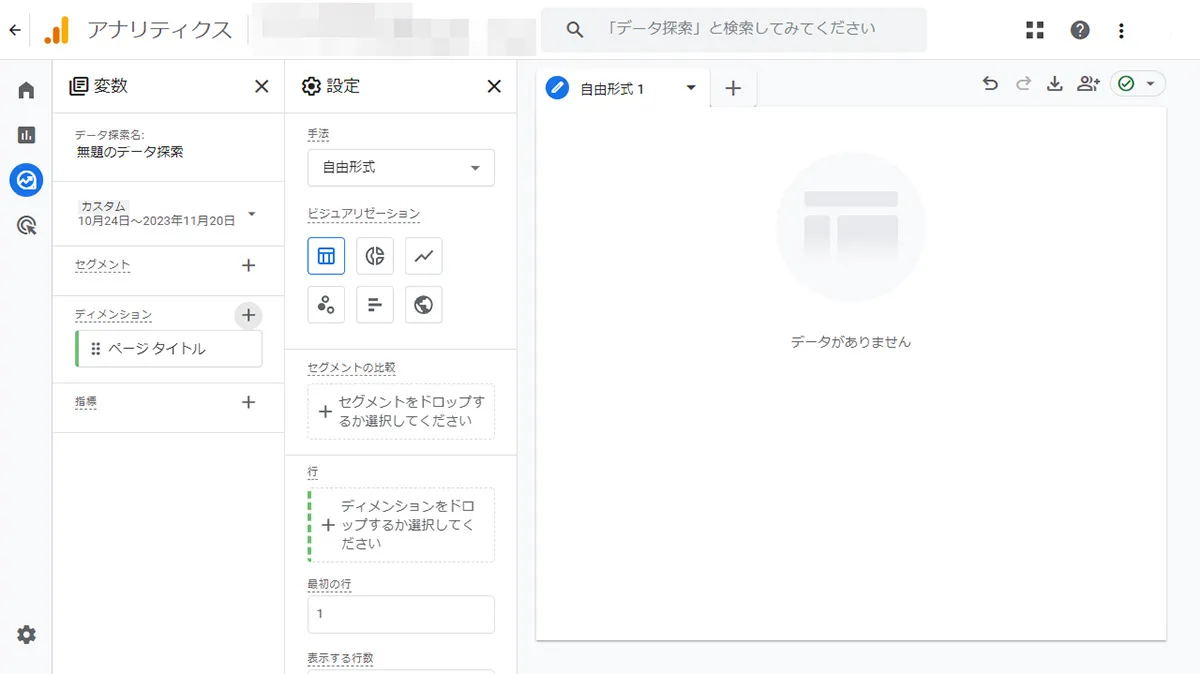Redo the last exploration change
1200x674 pixels.
click(1022, 84)
